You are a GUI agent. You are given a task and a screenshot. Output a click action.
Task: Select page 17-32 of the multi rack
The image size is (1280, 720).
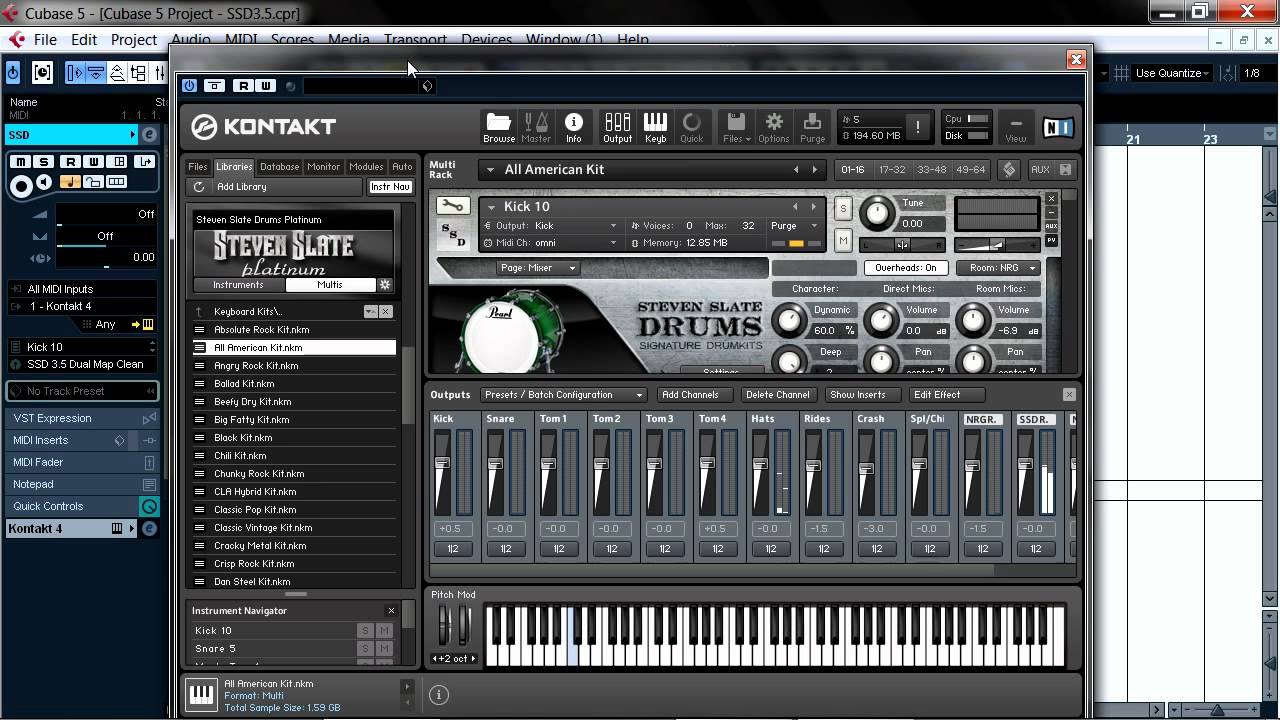tap(892, 170)
